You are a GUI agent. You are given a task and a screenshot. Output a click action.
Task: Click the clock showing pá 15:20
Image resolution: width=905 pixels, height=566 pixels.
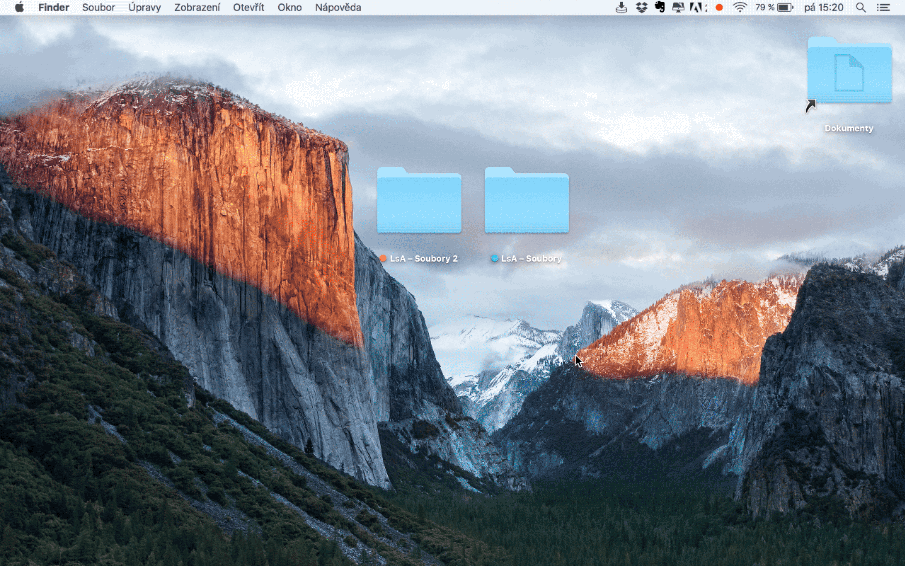coord(824,8)
